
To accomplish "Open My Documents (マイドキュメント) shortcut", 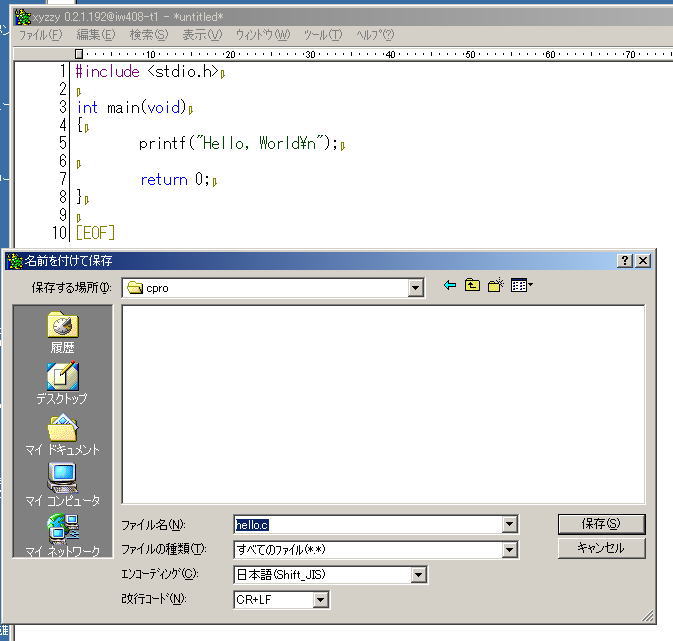I will coord(62,434).
